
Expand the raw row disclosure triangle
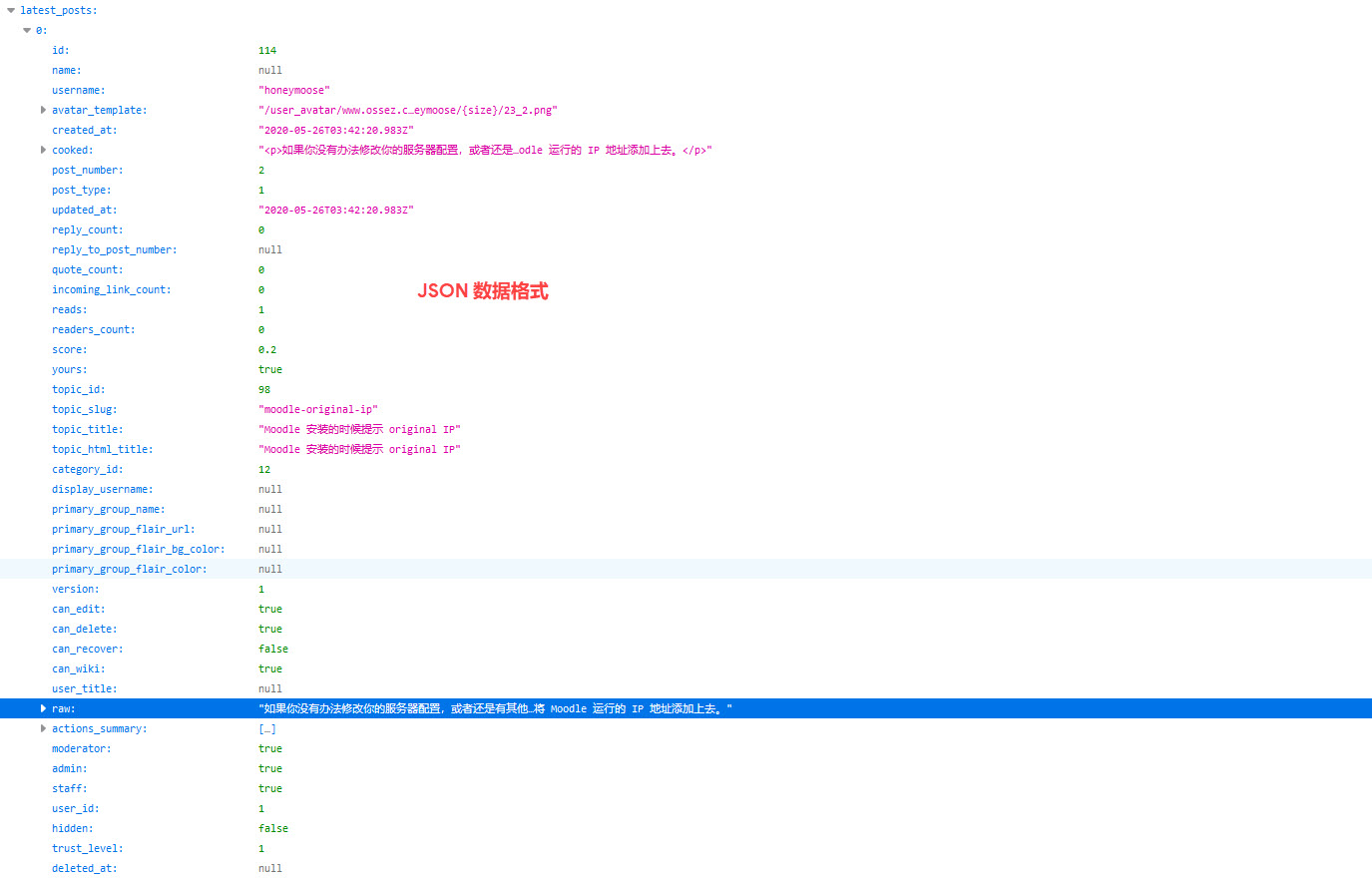43,708
